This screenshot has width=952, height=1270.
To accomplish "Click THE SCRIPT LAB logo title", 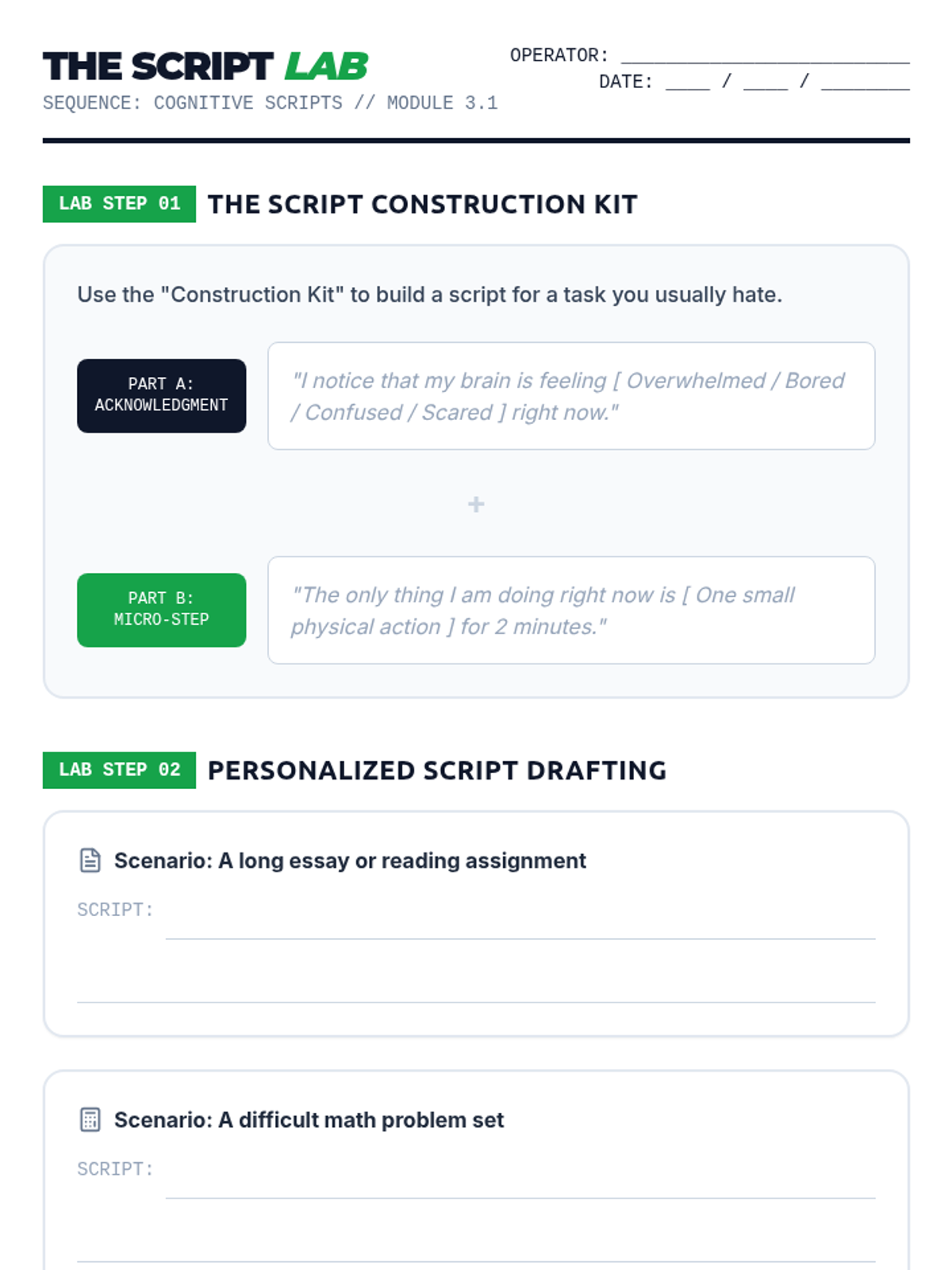I will point(205,67).
